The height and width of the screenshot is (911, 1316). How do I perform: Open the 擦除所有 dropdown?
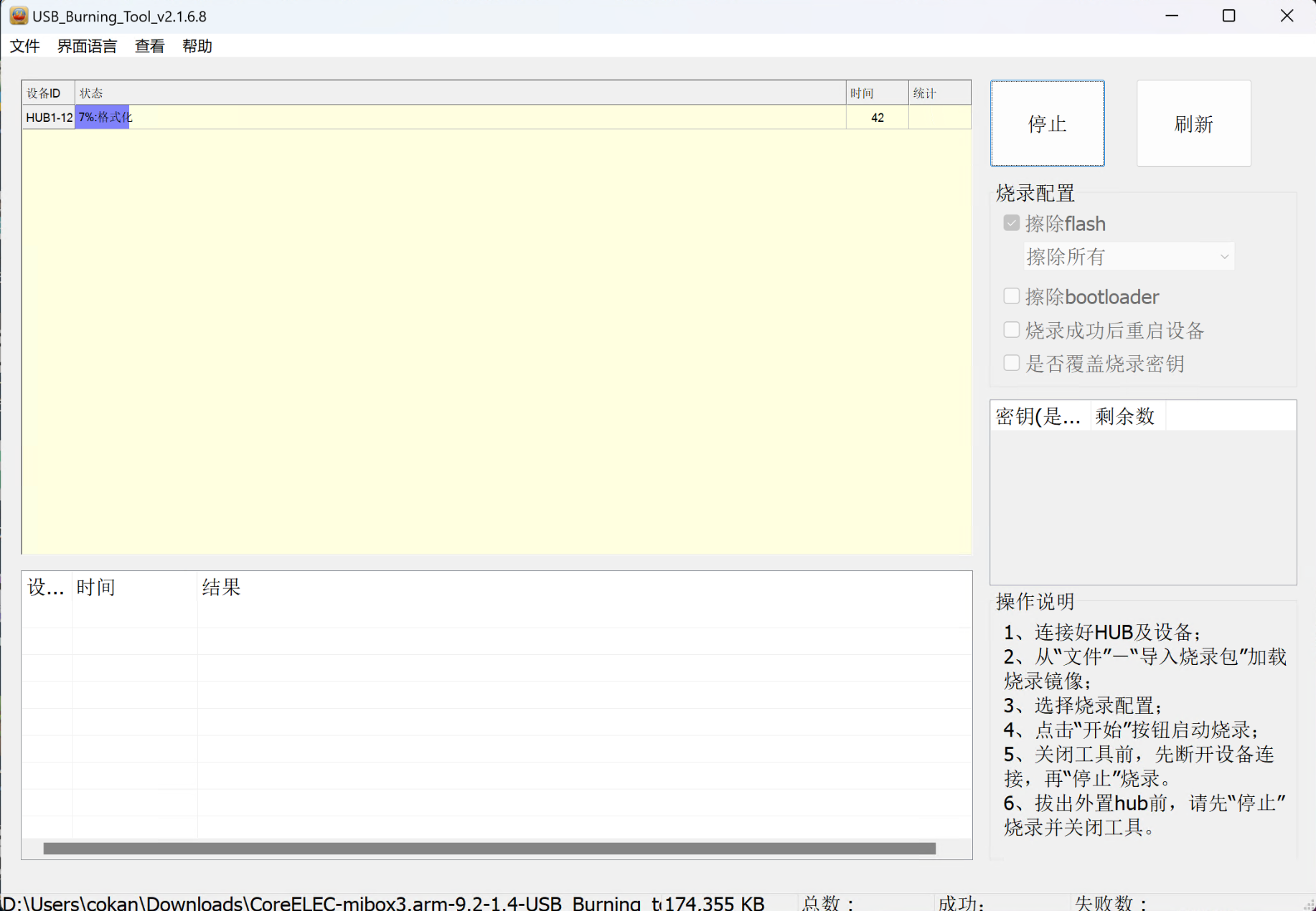[x=1129, y=256]
